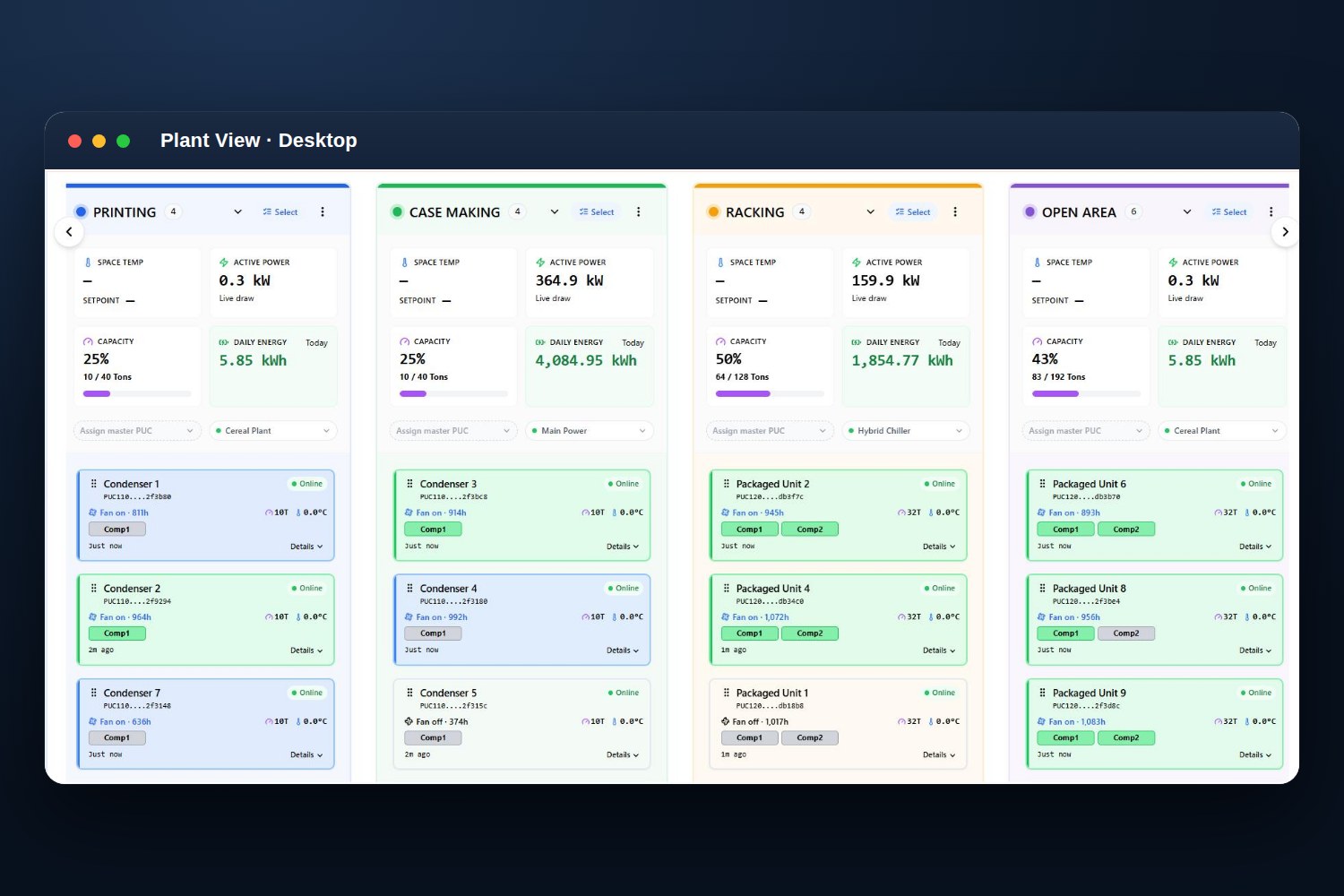Grab the Packaged Unit 1 drag handle
Viewport: 1344px width, 896px height.
727,693
